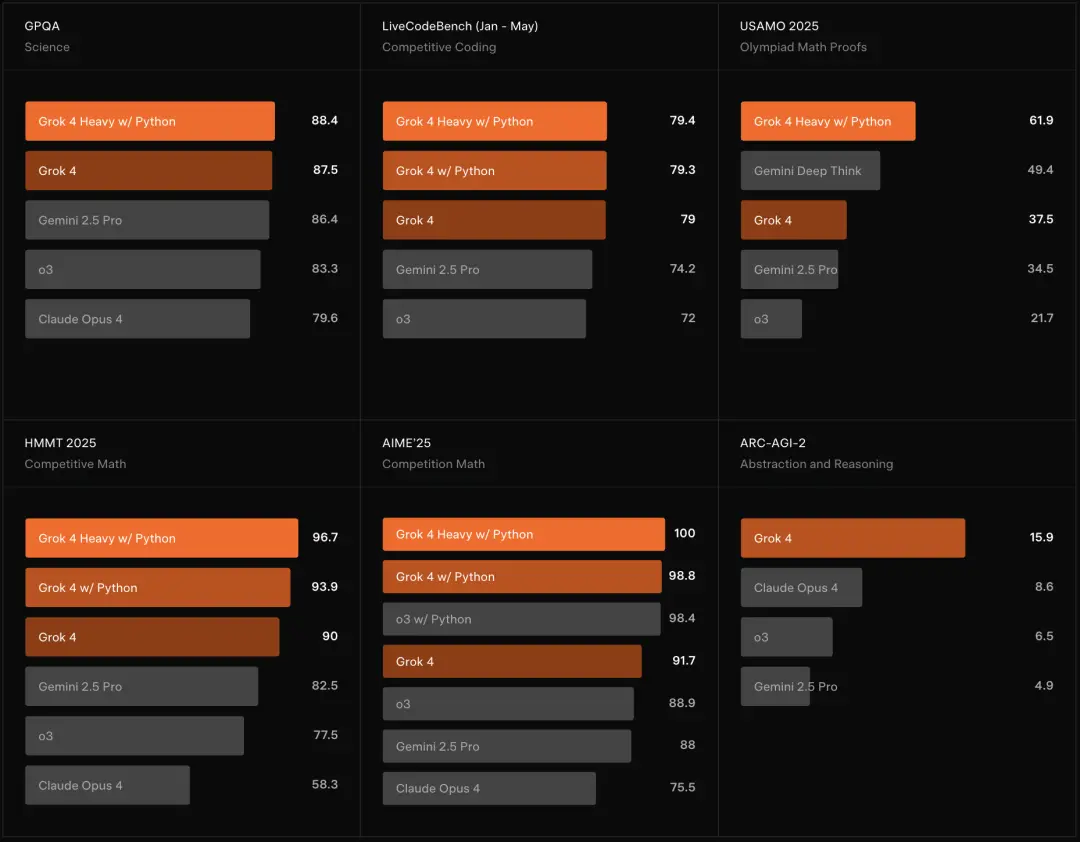Select Claude Opus 4 bar in GPQA chart
This screenshot has height=842, width=1080.
(x=137, y=319)
